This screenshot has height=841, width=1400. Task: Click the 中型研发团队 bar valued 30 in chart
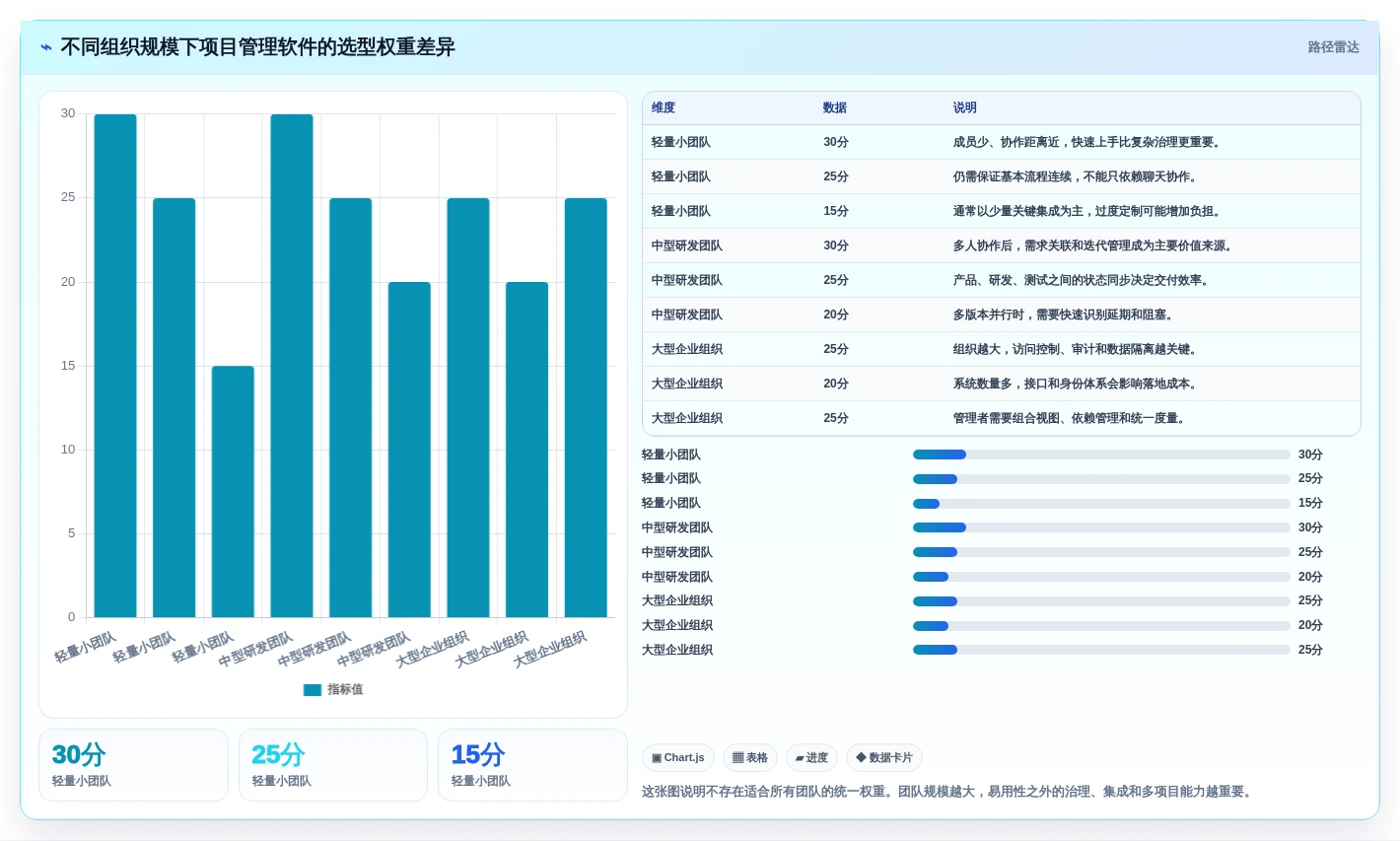point(292,366)
